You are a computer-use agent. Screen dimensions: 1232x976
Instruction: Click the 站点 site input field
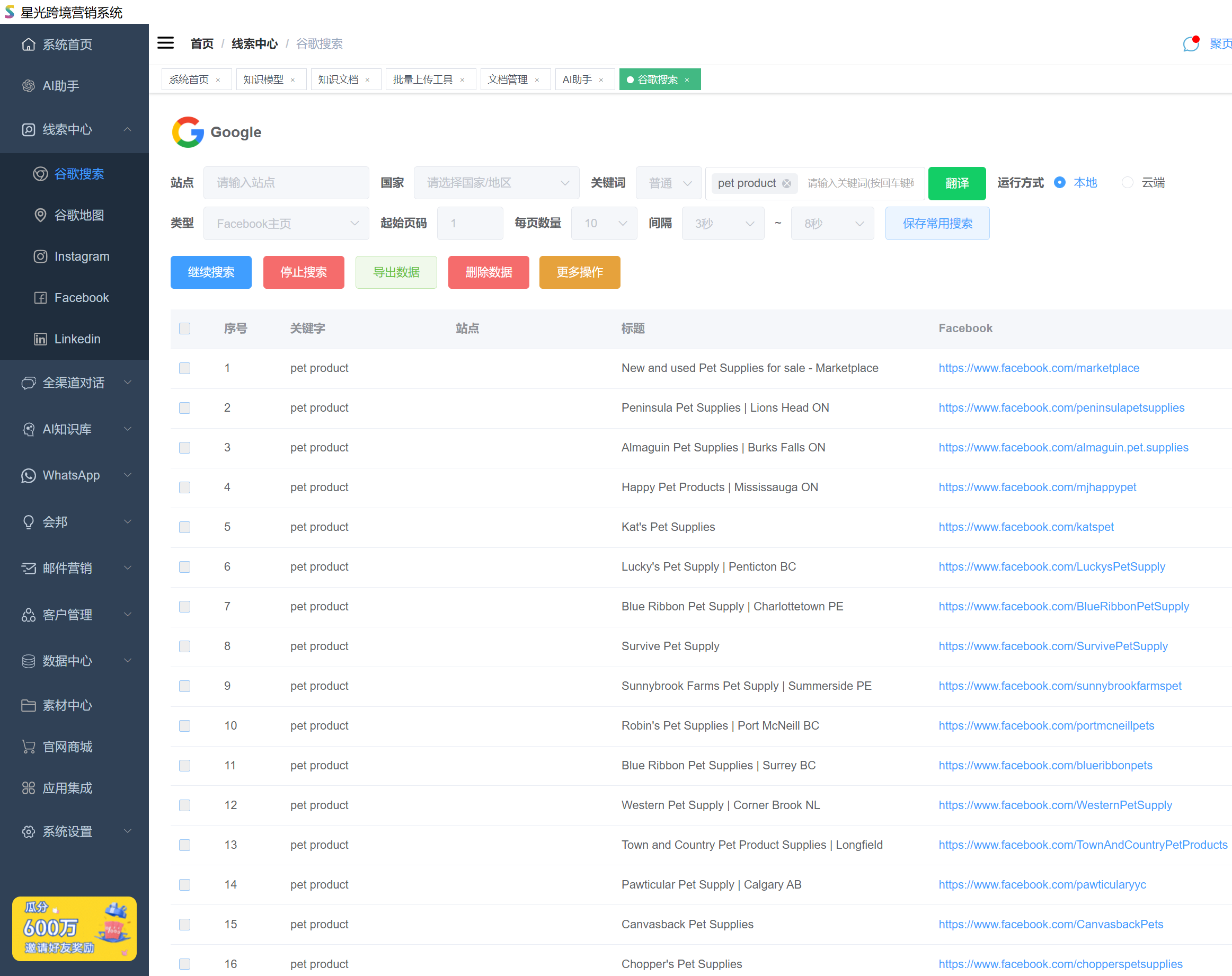pos(286,183)
